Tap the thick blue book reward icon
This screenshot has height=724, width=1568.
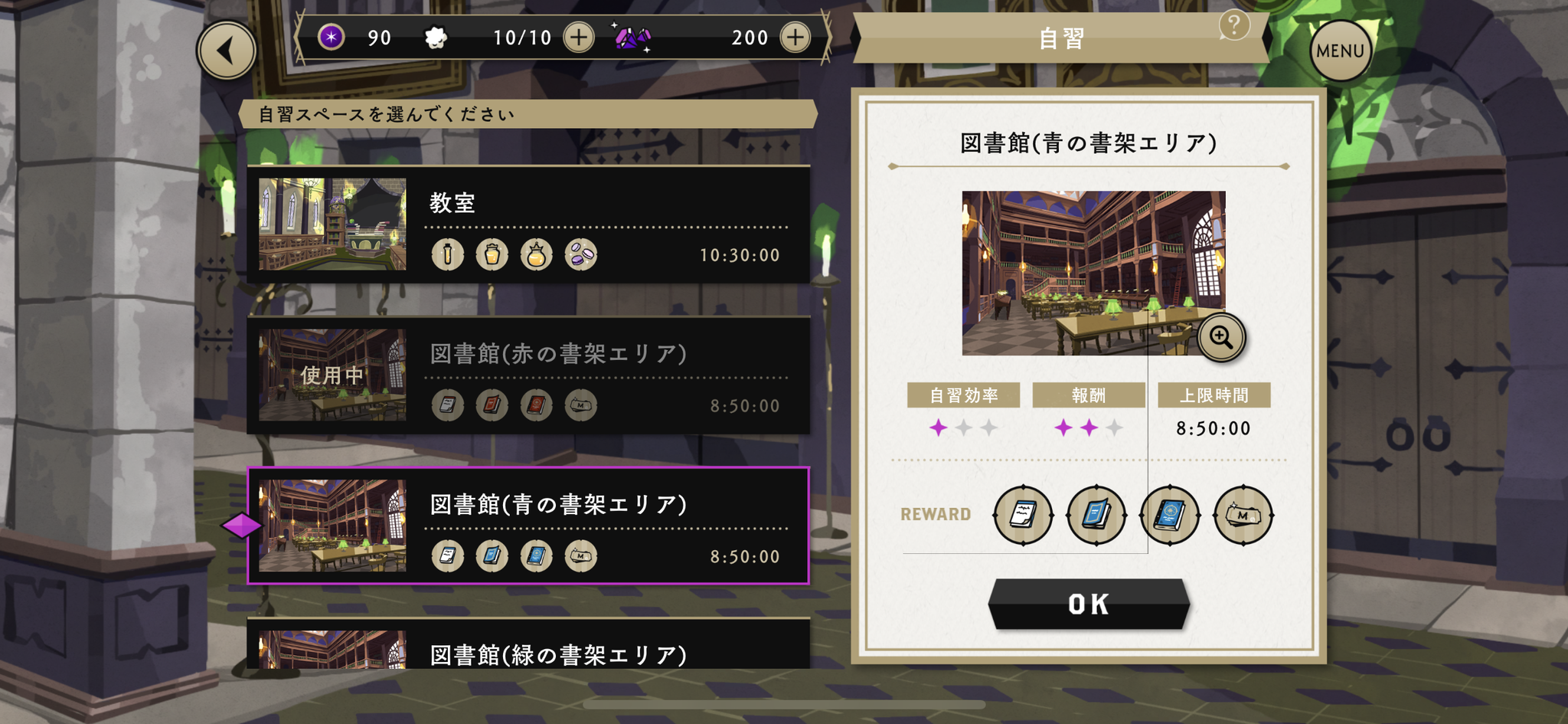pyautogui.click(x=1170, y=515)
